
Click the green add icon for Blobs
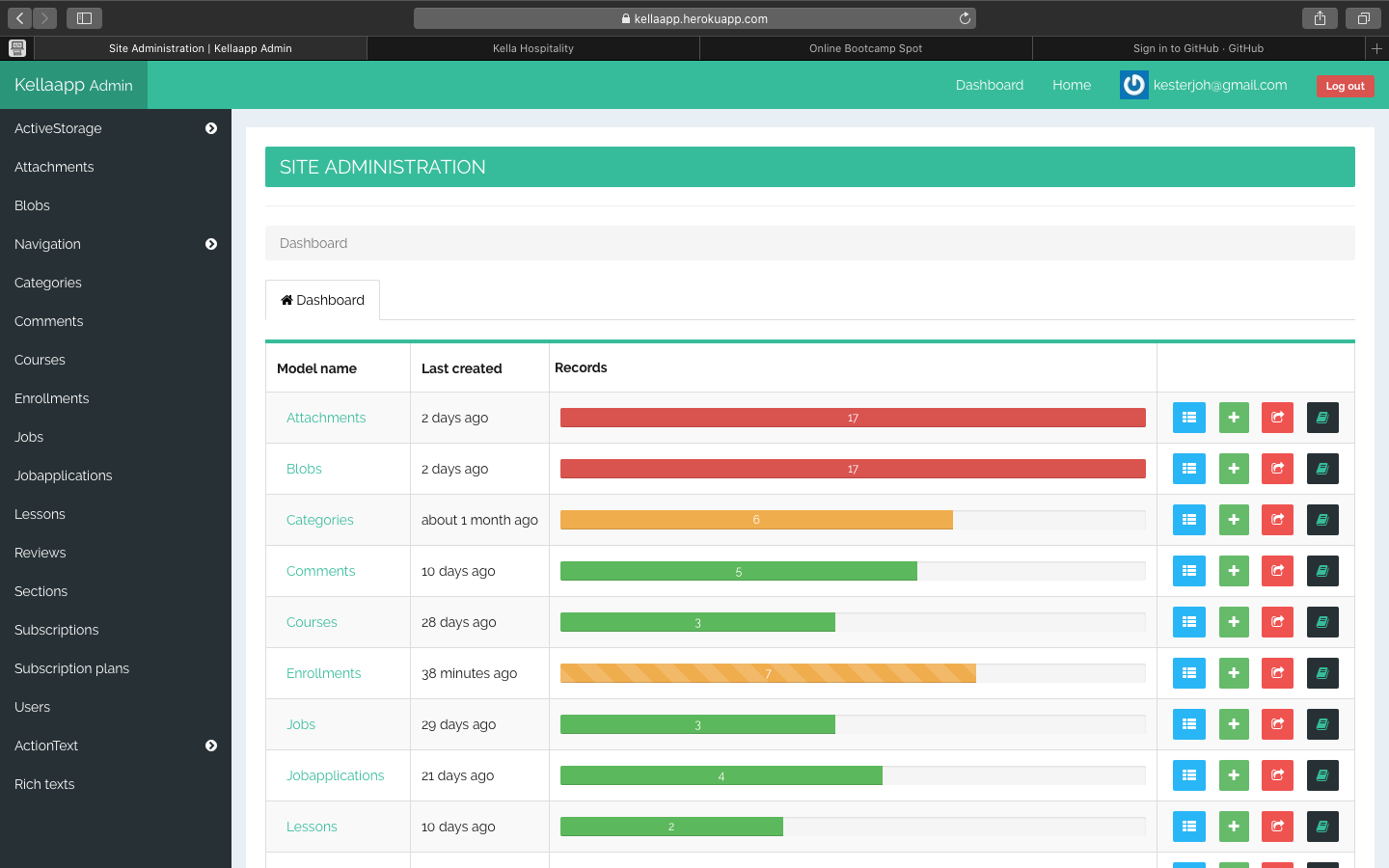(x=1233, y=468)
